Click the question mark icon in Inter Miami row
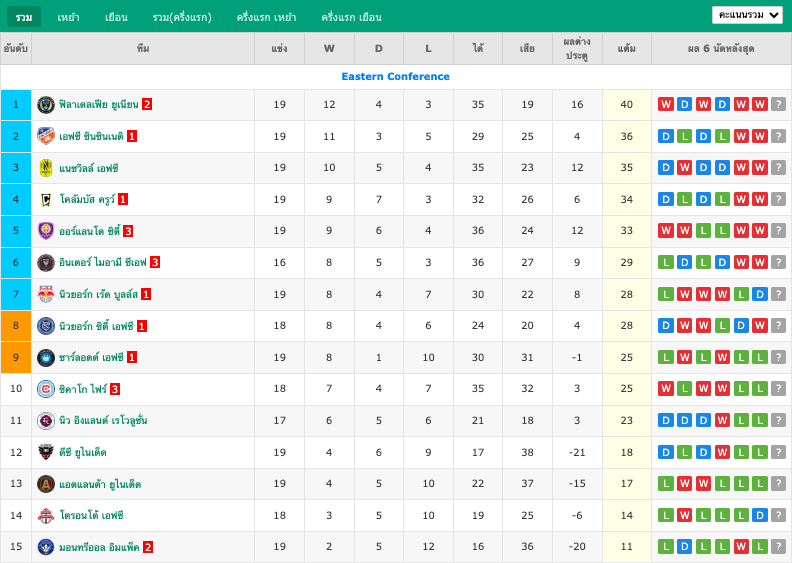 pyautogui.click(x=778, y=263)
